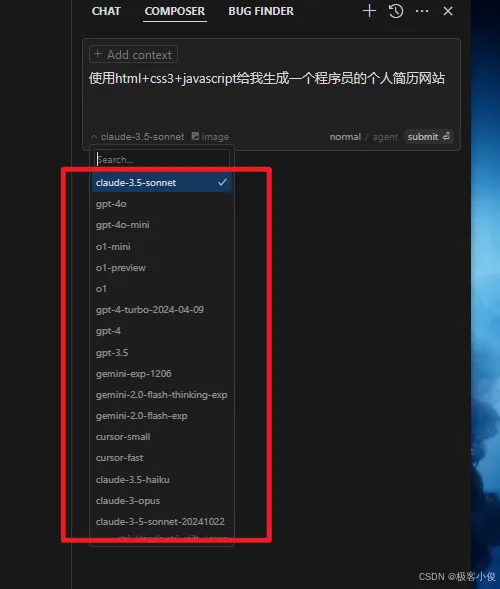500x589 pixels.
Task: Click the image attachment icon
Action: (195, 136)
